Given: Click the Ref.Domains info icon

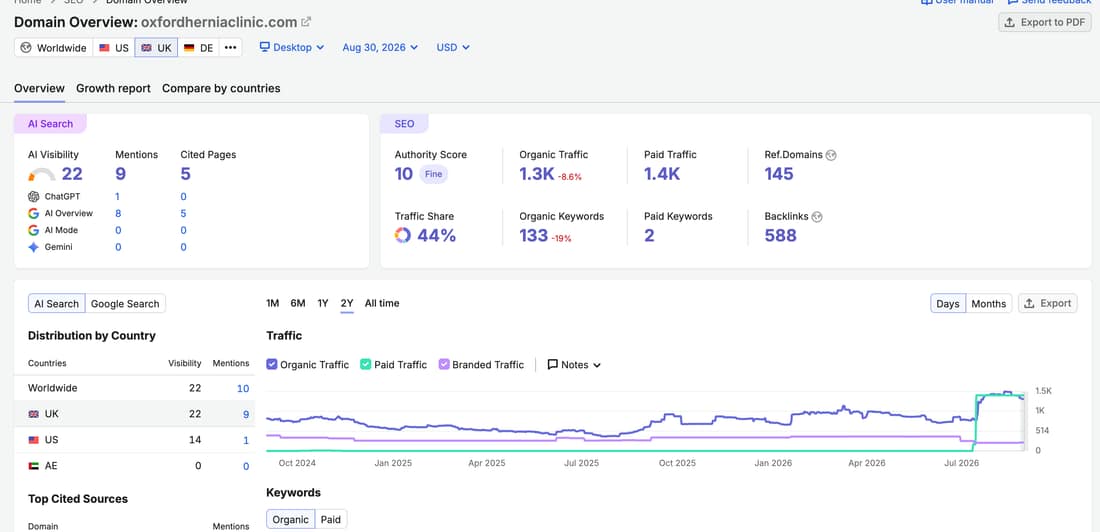Looking at the screenshot, I should pyautogui.click(x=831, y=155).
